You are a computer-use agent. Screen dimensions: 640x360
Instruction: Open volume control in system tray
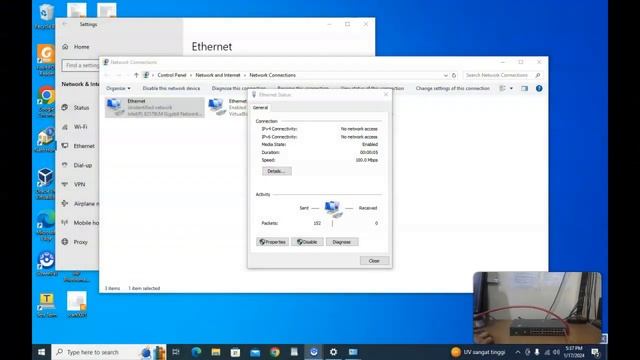click(556, 352)
